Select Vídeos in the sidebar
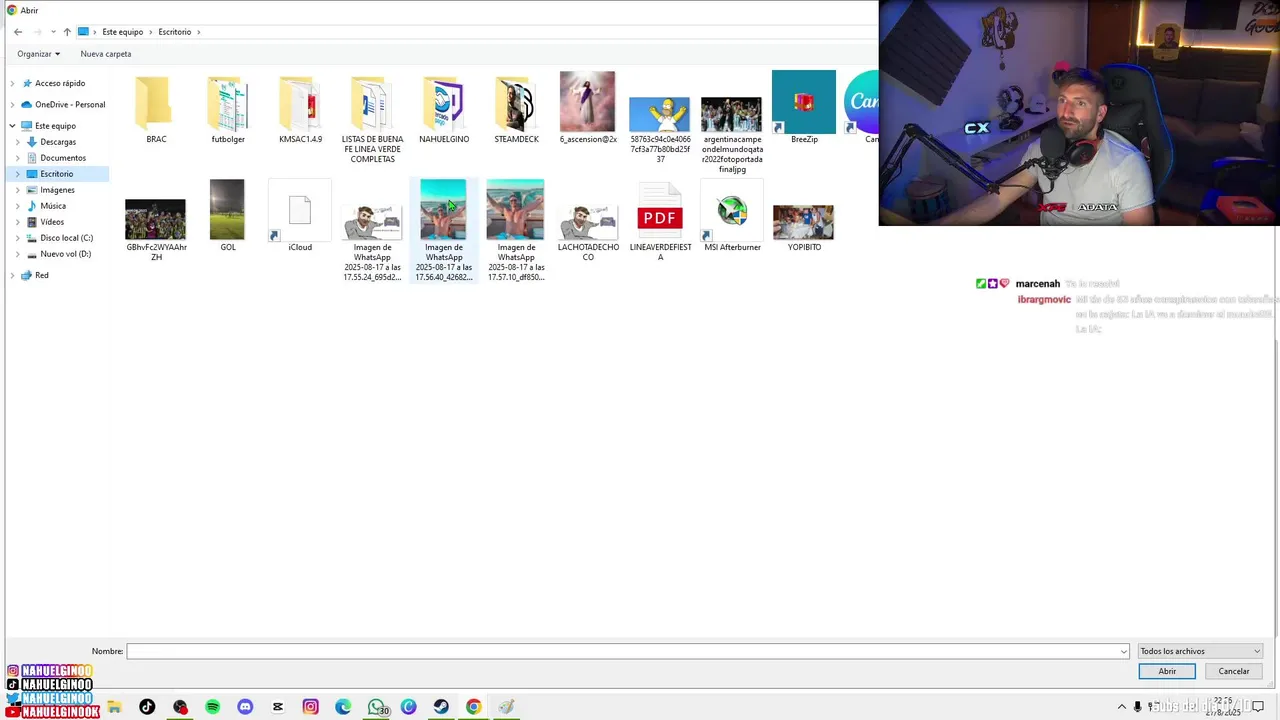Image resolution: width=1280 pixels, height=720 pixels. [52, 222]
